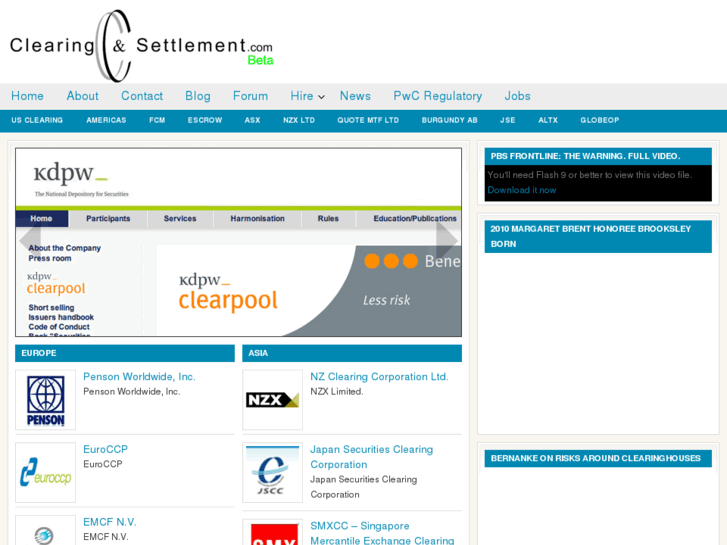Select GLOBEOP category
727x545 pixels.
(599, 120)
